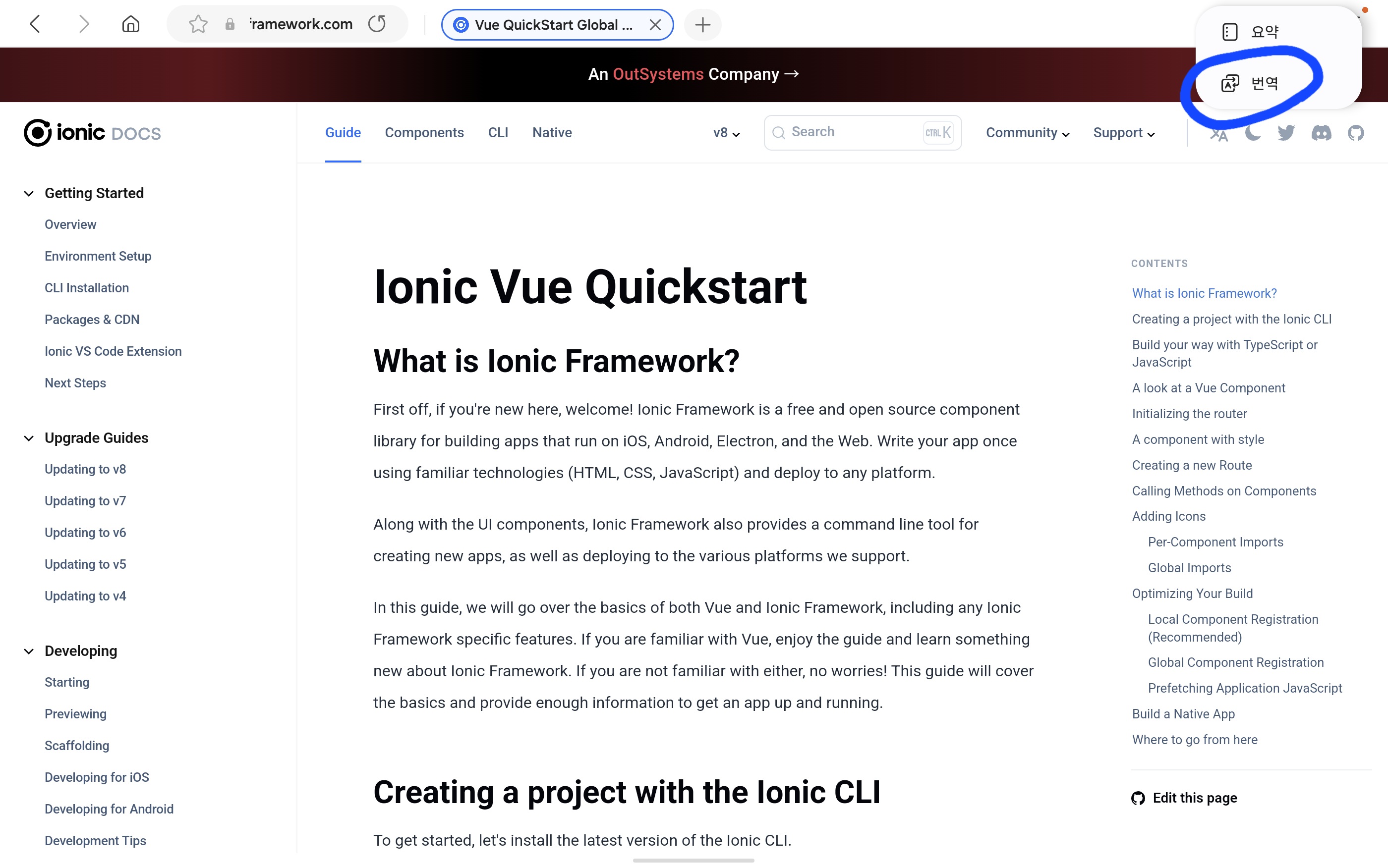Toggle dark mode moon icon
The height and width of the screenshot is (868, 1388).
pyautogui.click(x=1253, y=133)
